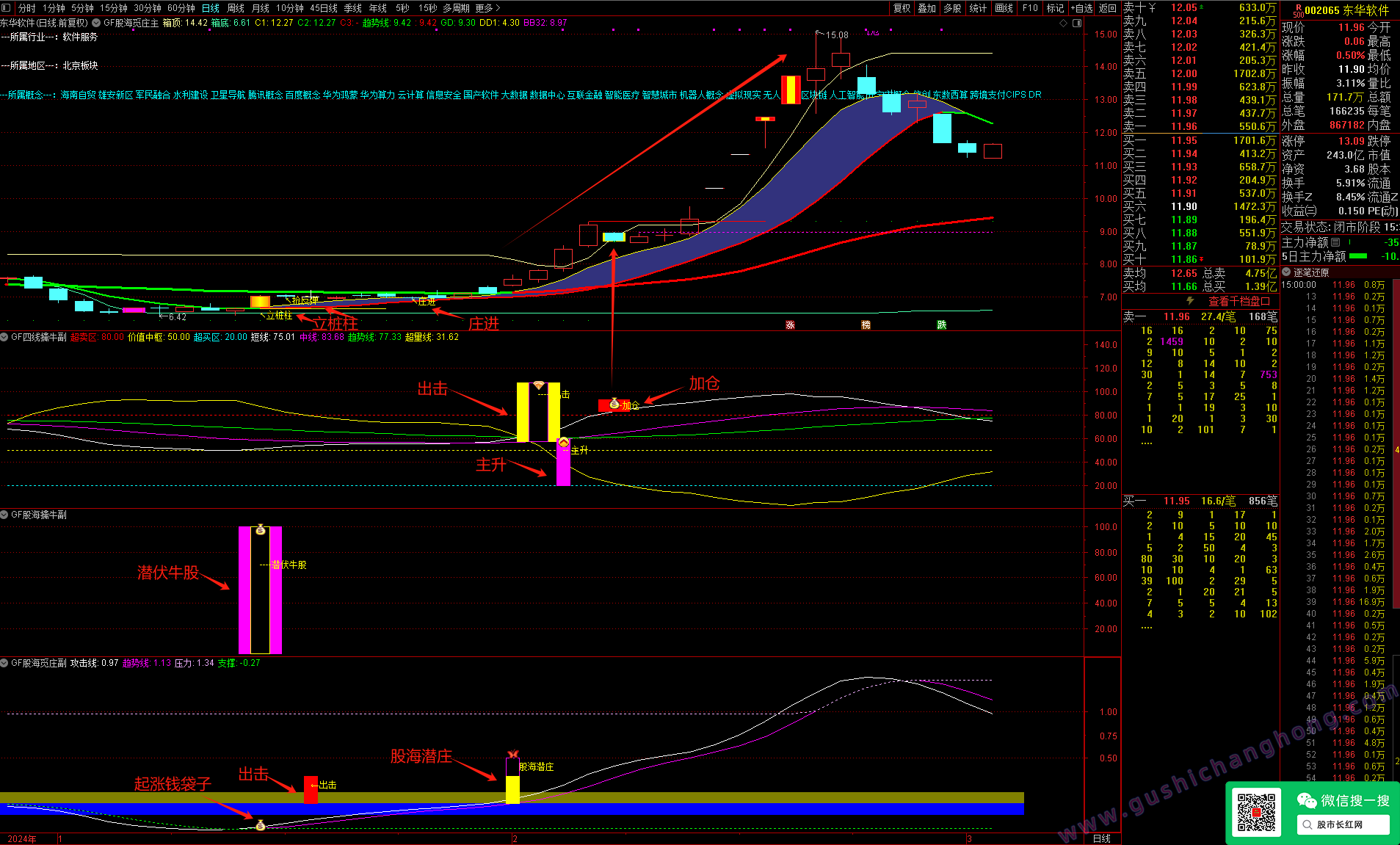Click the 榜 marker on the chart bottom
This screenshot has width=1400, height=845.
(x=866, y=324)
